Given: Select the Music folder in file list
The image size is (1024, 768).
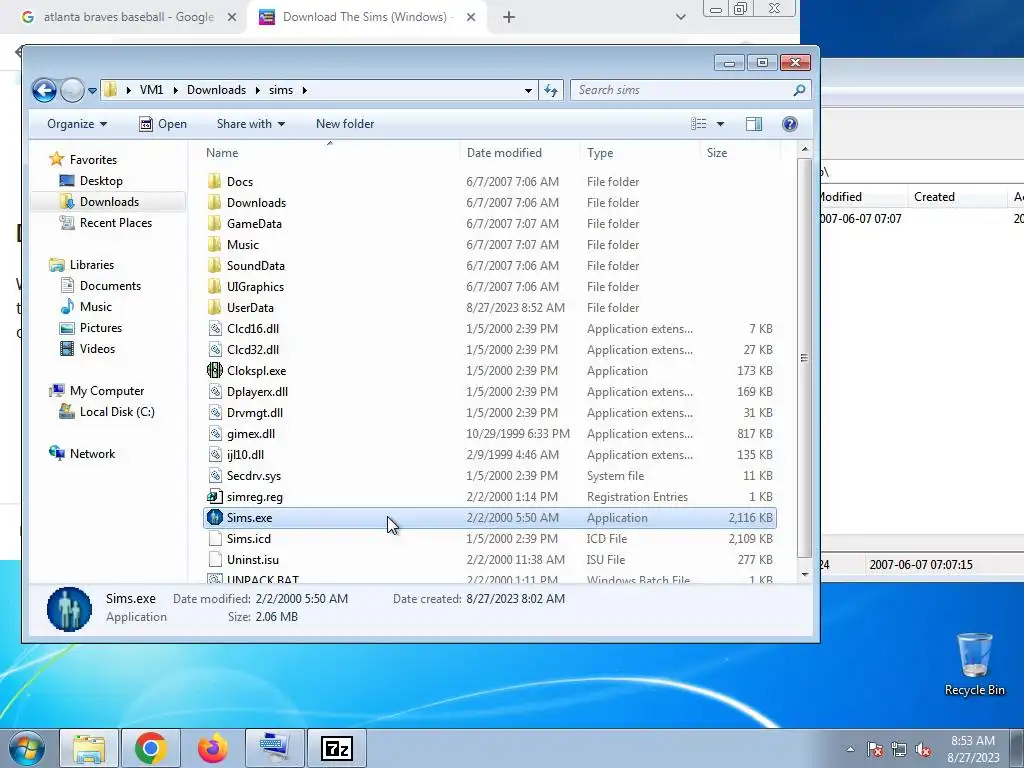Looking at the screenshot, I should (x=242, y=244).
